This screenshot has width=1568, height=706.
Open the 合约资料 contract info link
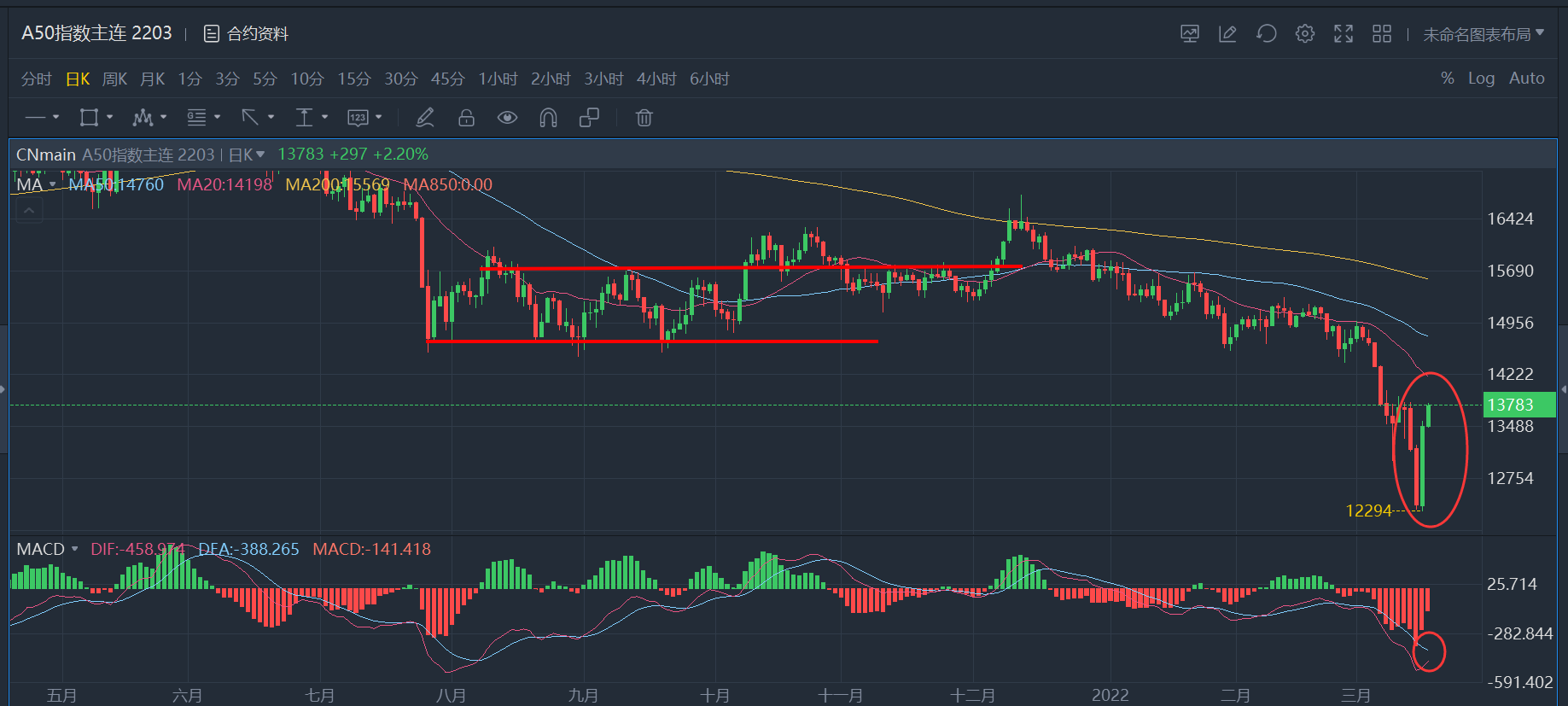pos(247,34)
